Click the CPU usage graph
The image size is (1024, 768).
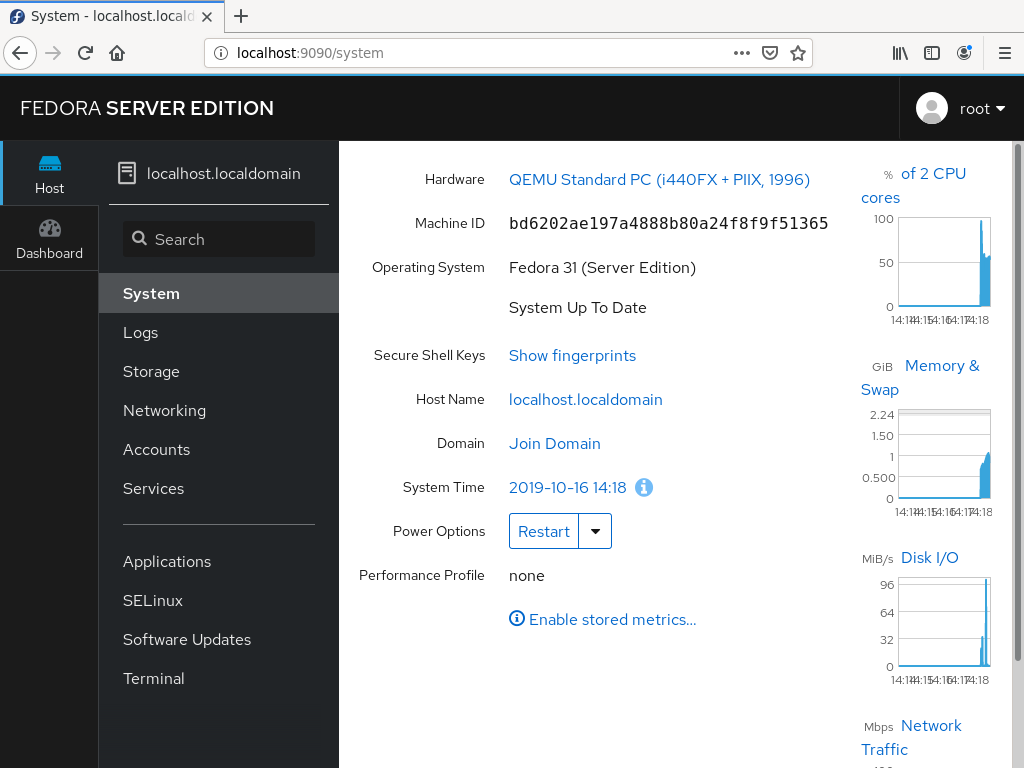coord(944,262)
